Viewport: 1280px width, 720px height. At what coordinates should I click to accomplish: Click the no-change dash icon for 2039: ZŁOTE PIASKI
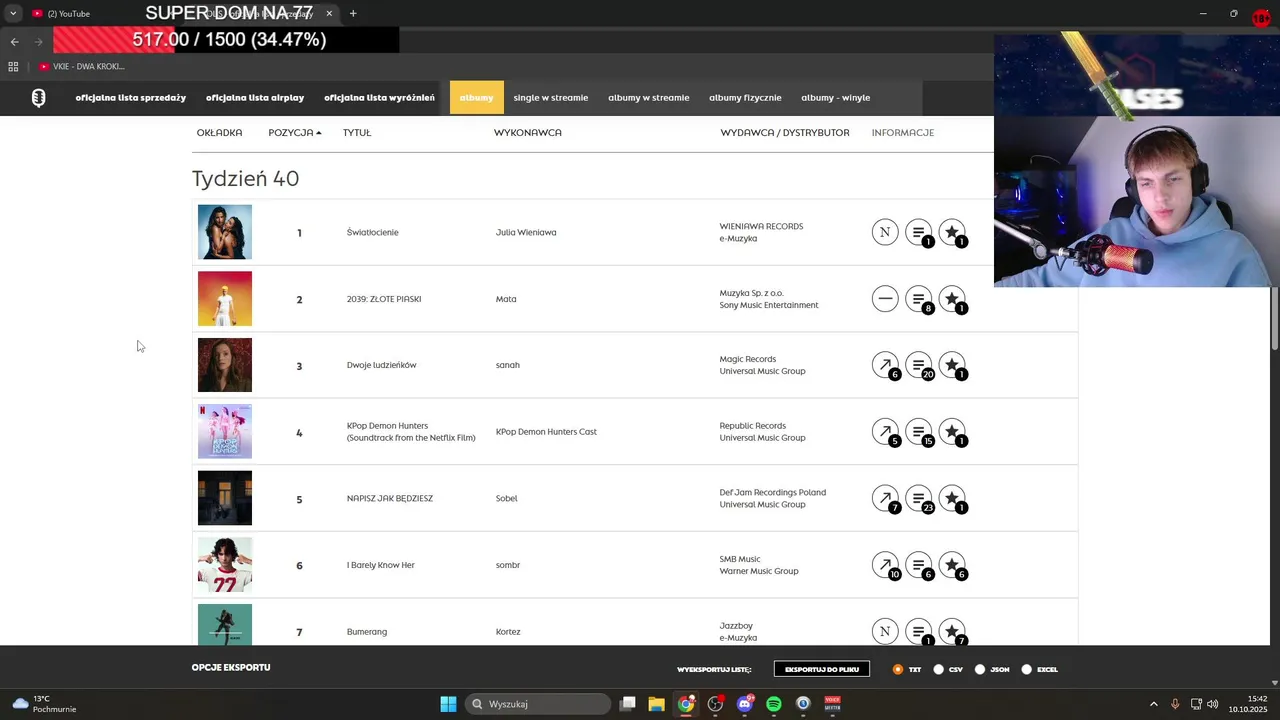tap(885, 299)
